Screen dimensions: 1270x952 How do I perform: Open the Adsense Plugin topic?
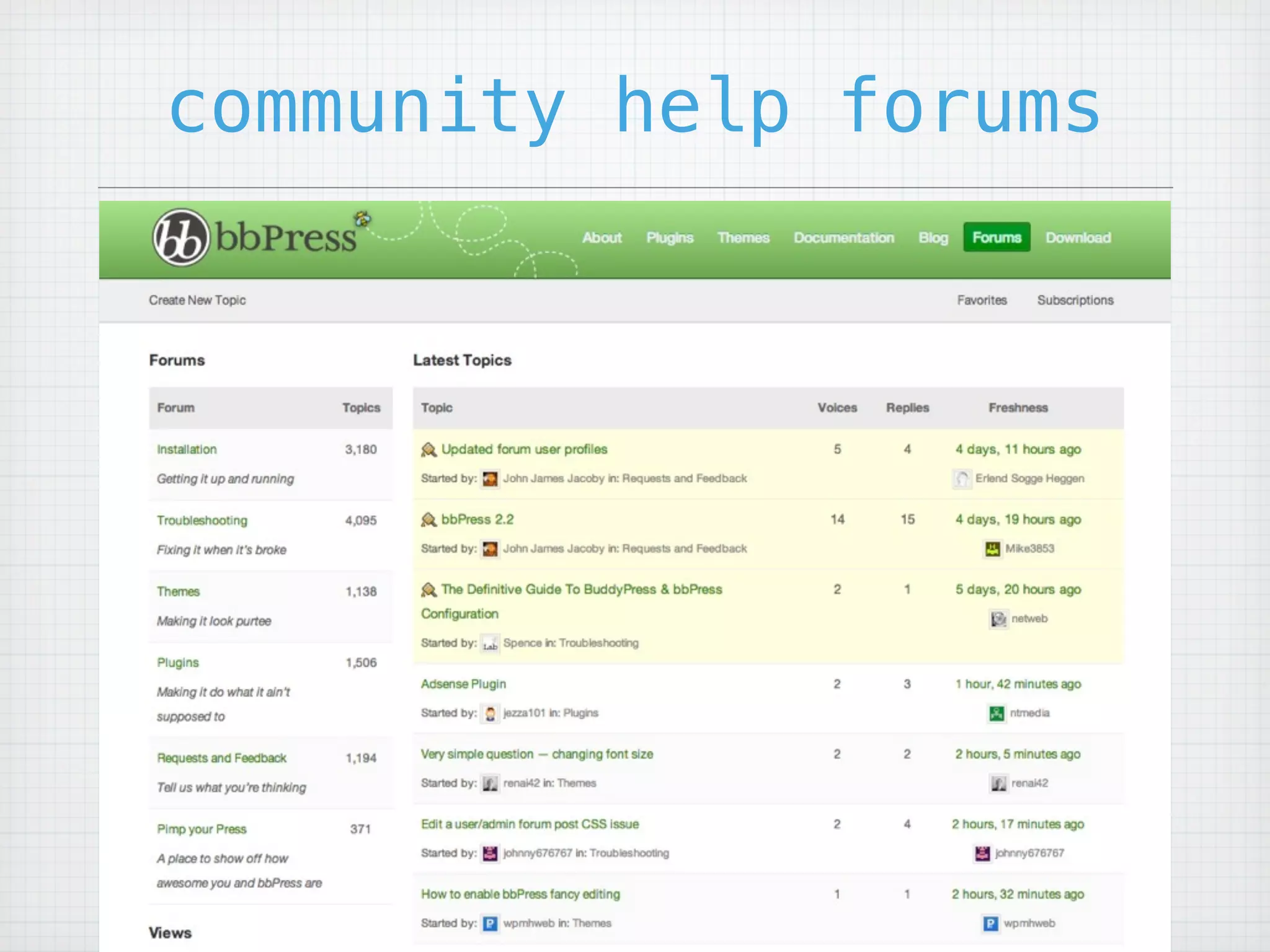(463, 684)
